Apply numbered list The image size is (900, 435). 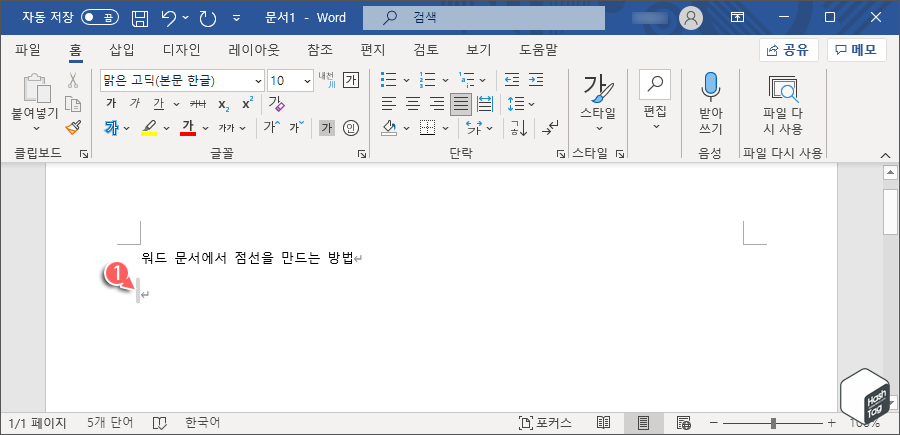tap(427, 80)
